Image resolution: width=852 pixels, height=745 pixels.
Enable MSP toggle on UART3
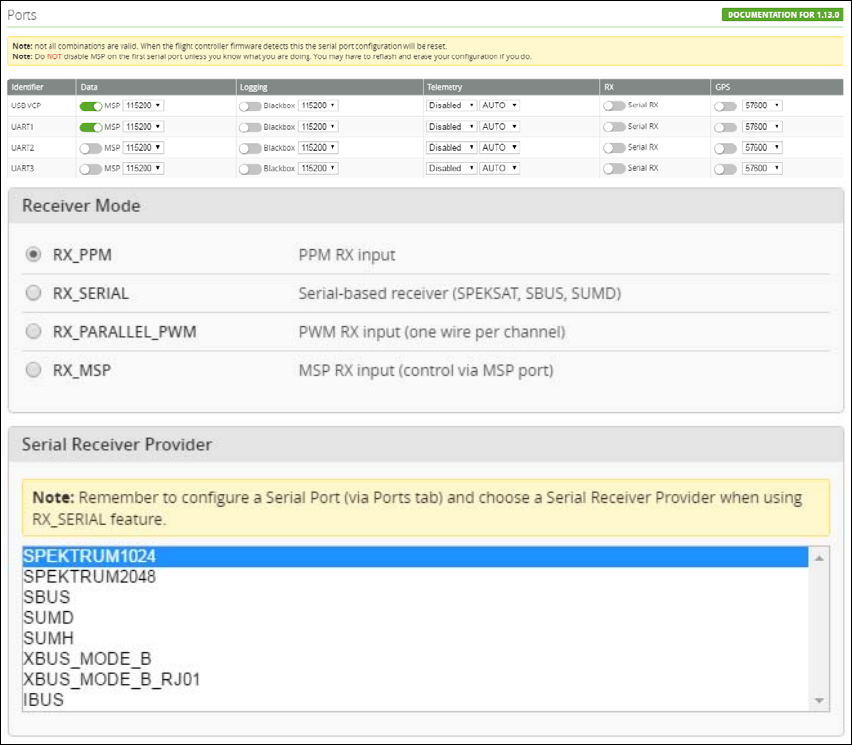[90, 169]
